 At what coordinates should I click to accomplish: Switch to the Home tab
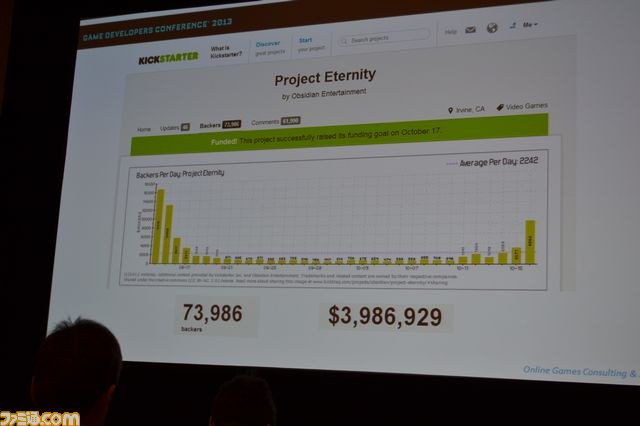pos(144,129)
